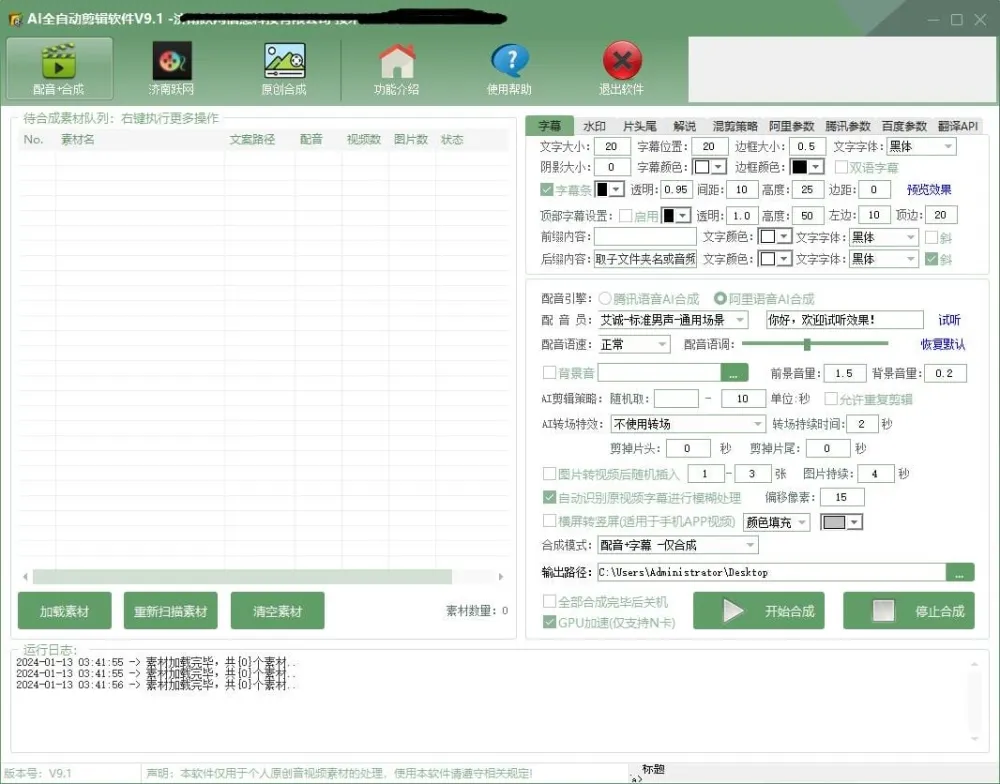Click the 济南跃网 toolbar icon
Image resolution: width=1000 pixels, height=784 pixels.
pyautogui.click(x=170, y=66)
